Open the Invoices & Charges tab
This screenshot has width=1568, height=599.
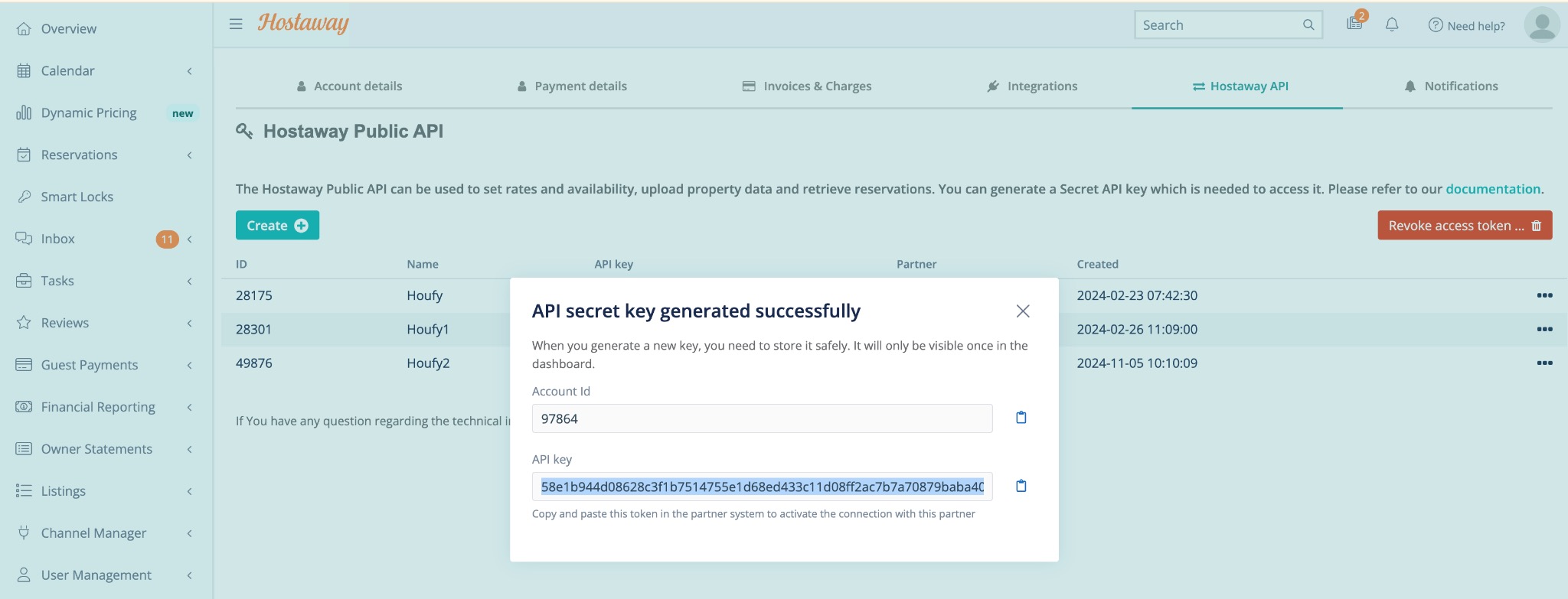pyautogui.click(x=807, y=86)
